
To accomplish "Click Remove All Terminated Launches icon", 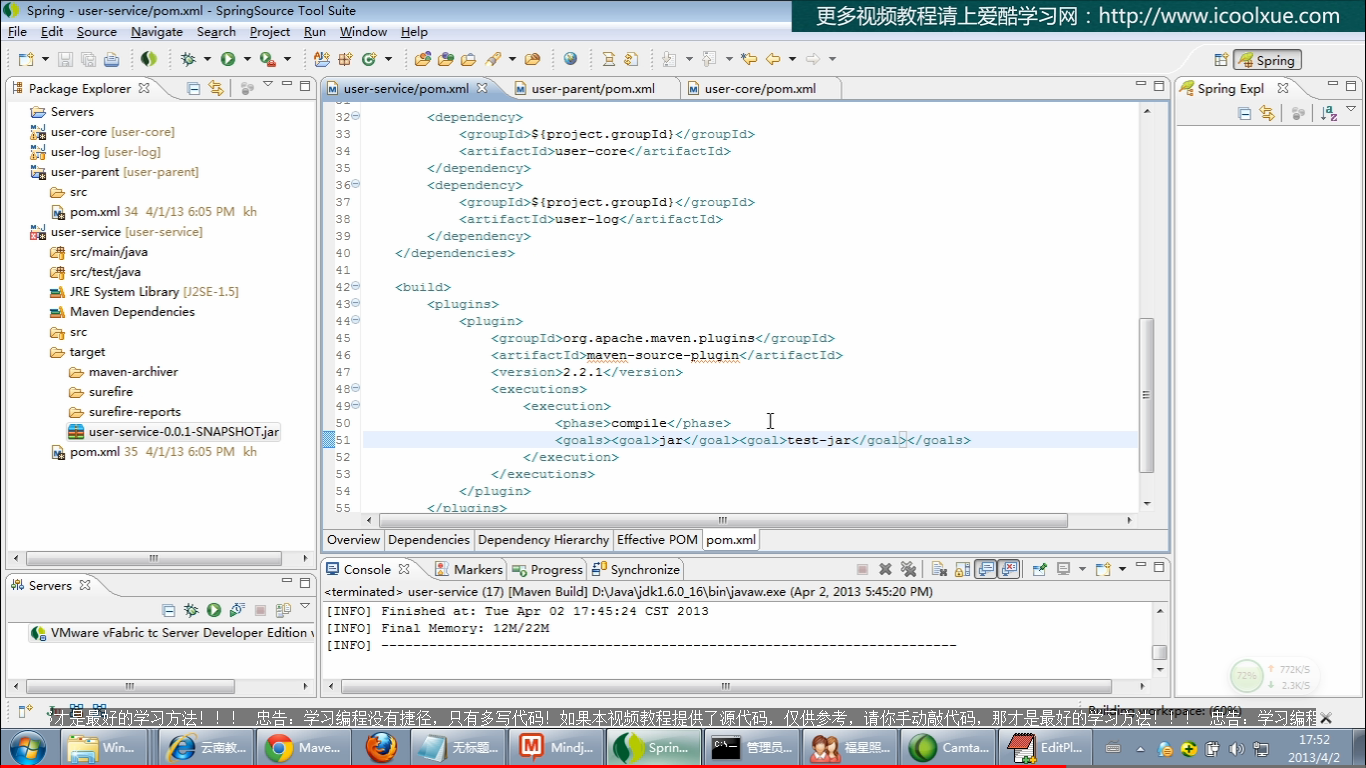I will click(x=908, y=569).
